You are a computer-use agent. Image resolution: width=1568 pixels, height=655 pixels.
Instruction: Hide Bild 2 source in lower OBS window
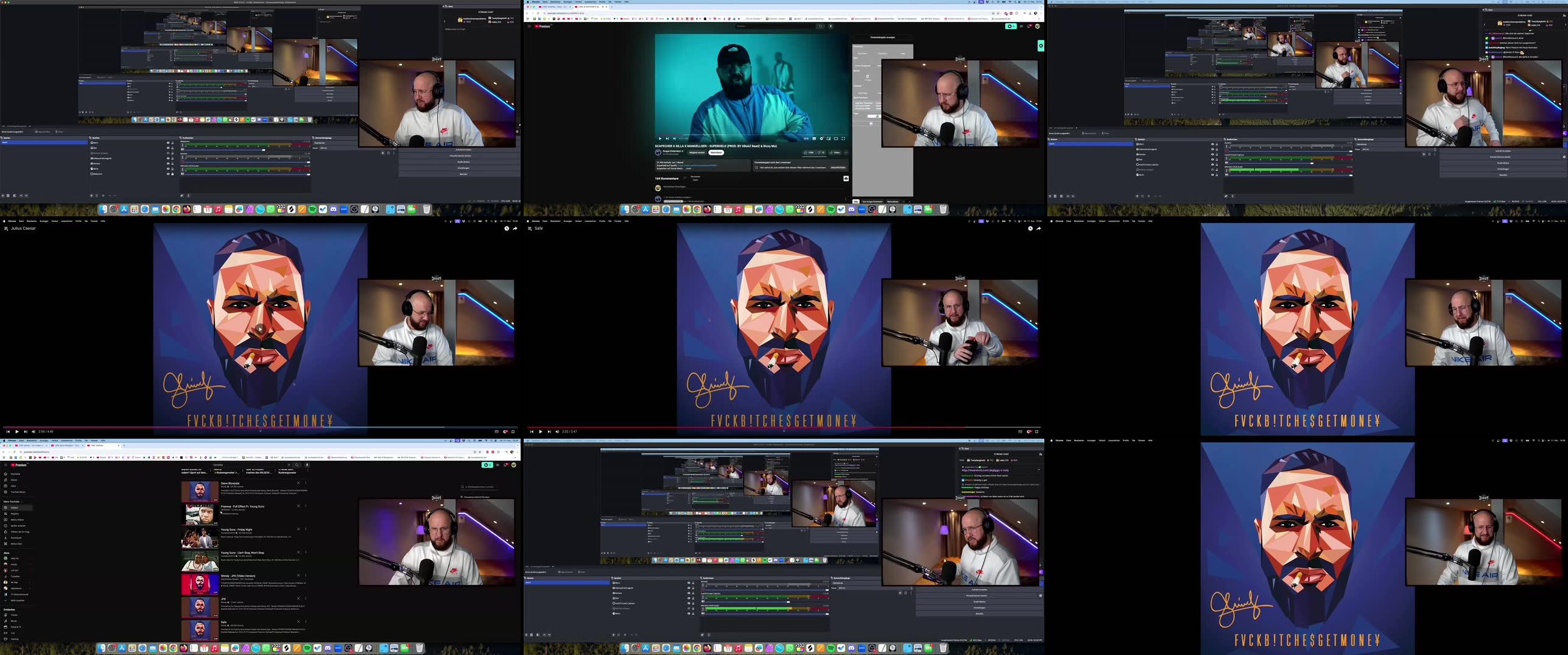(x=689, y=582)
